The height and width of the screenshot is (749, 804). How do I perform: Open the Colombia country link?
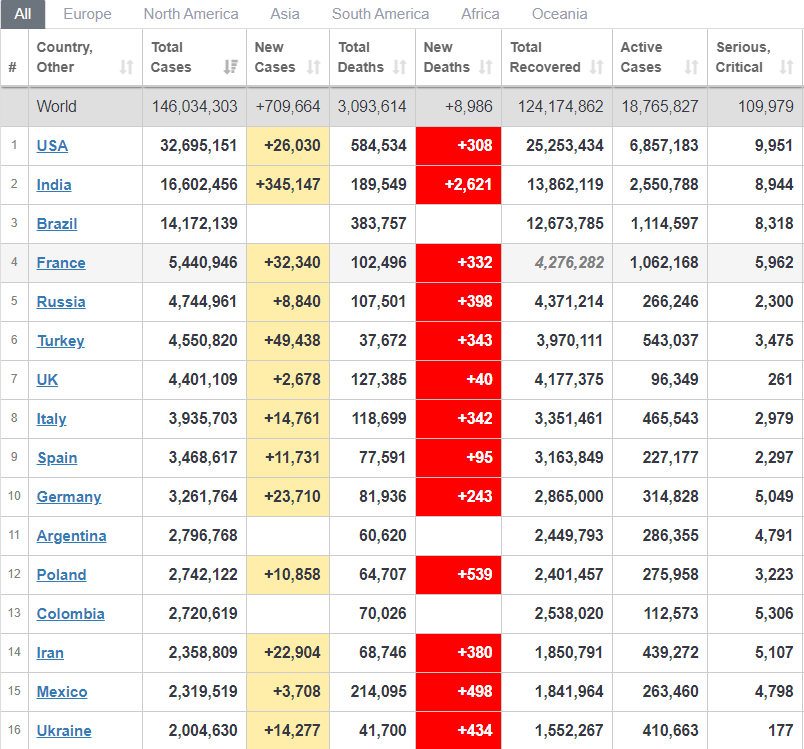71,614
